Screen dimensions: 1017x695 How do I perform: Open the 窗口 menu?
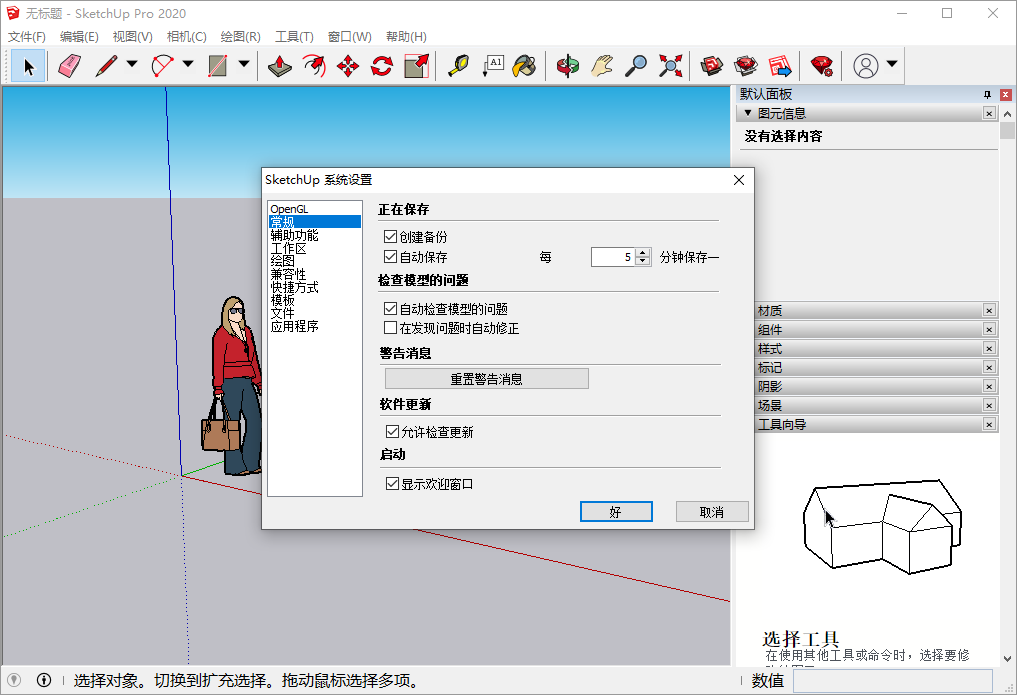[x=349, y=36]
